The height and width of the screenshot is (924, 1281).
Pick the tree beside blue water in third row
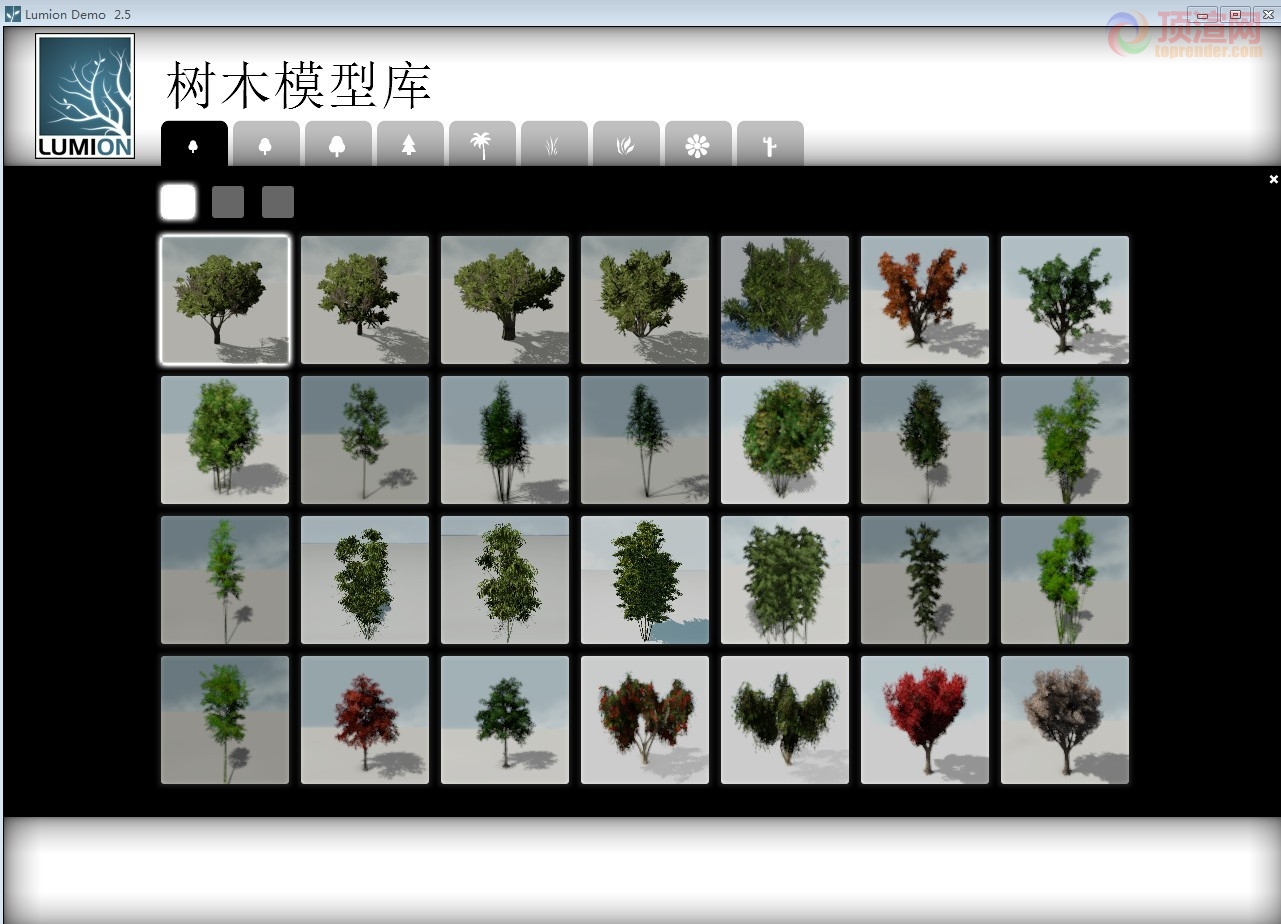(645, 580)
